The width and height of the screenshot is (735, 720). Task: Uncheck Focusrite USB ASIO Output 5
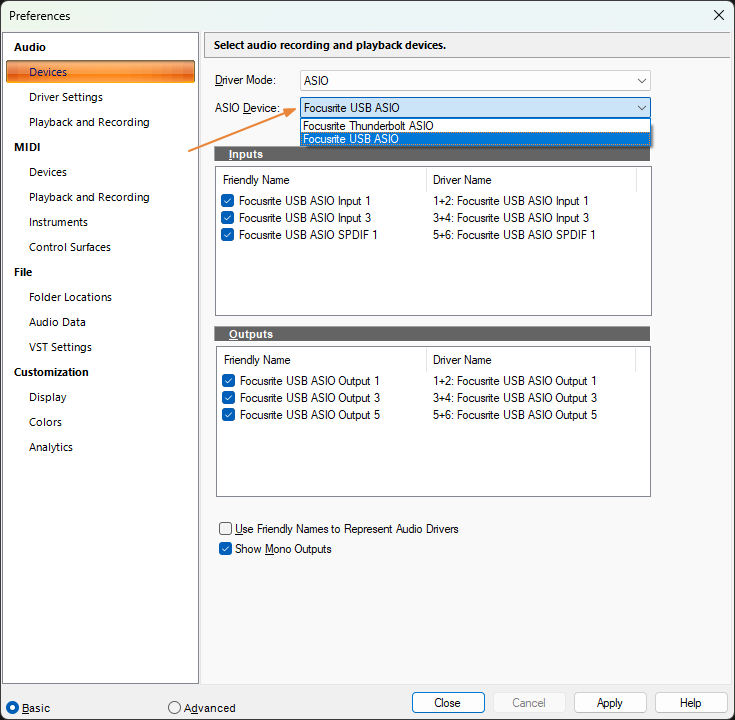228,414
